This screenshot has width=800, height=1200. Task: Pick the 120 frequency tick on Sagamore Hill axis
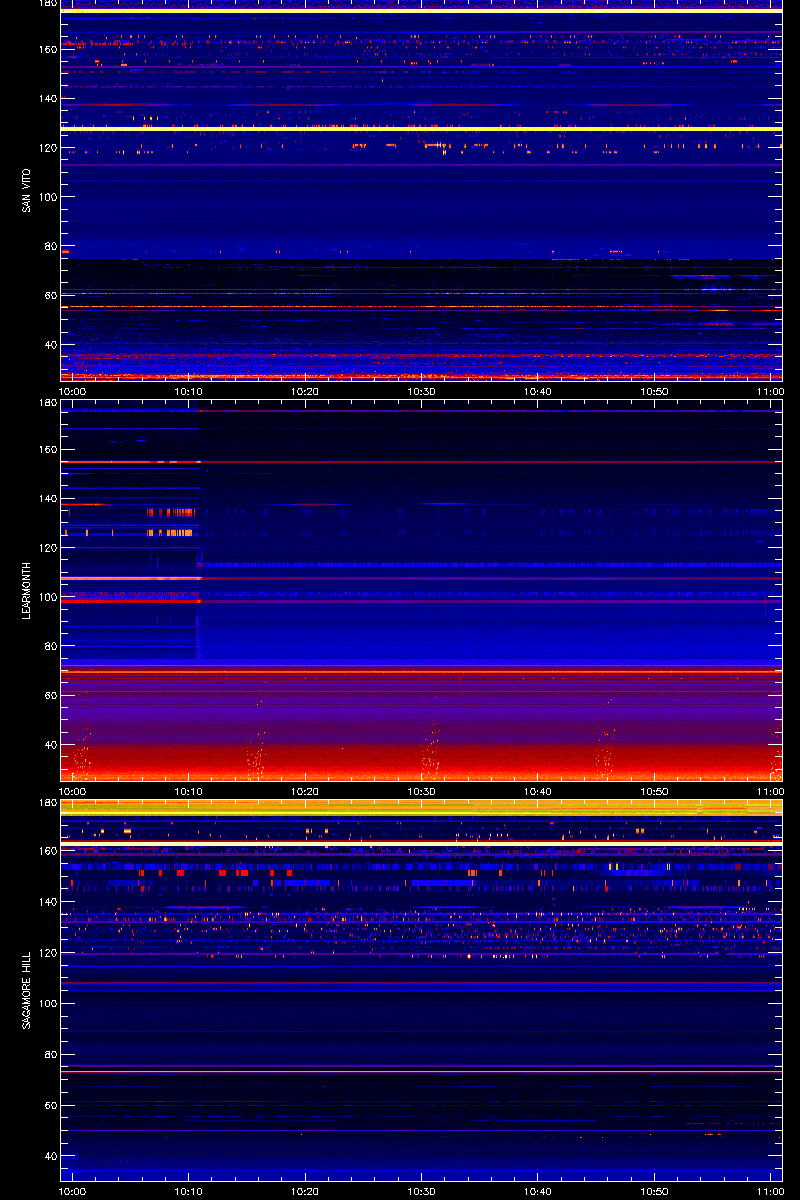tap(47, 953)
